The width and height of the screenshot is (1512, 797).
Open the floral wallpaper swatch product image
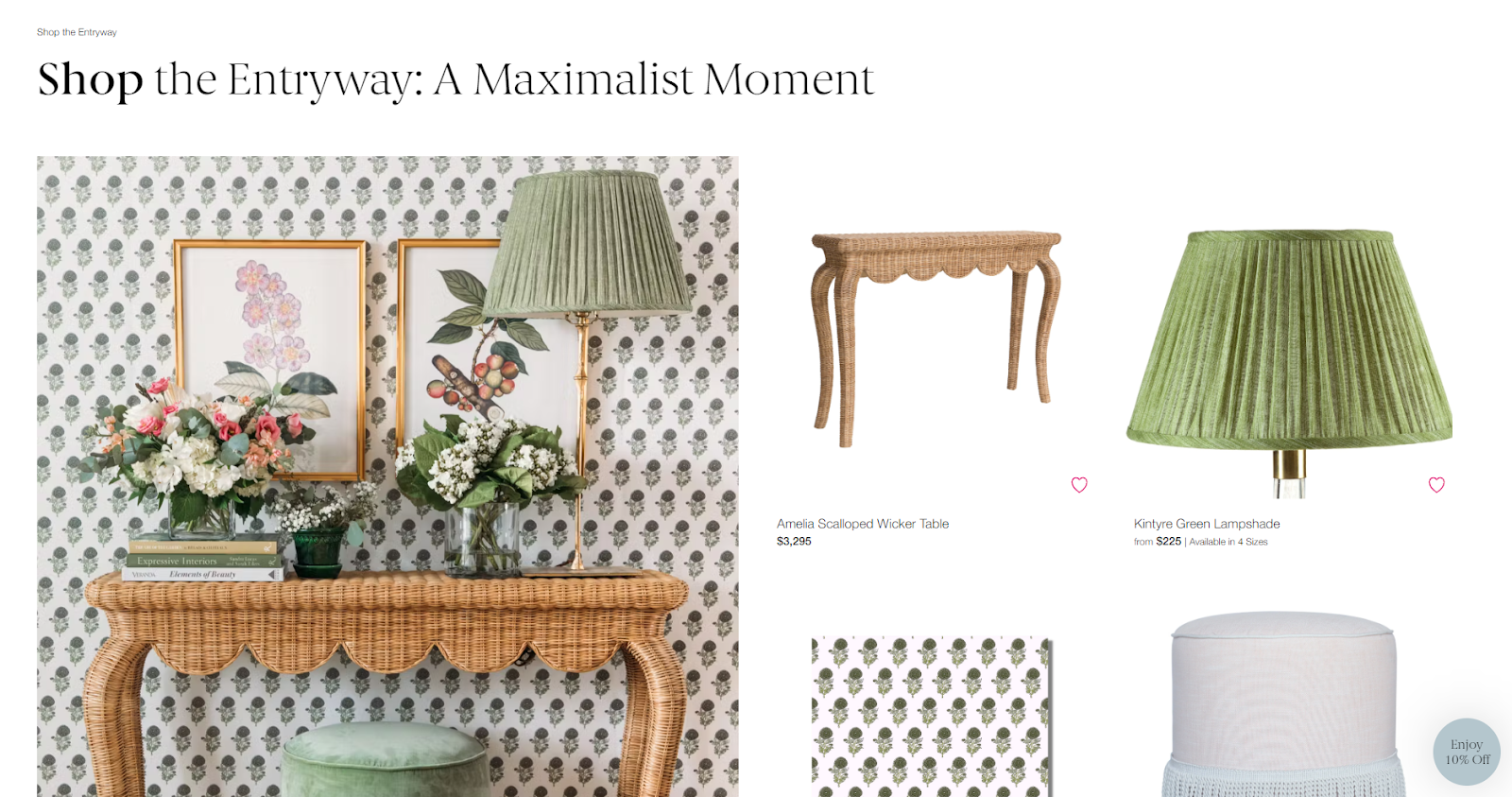pyautogui.click(x=931, y=717)
